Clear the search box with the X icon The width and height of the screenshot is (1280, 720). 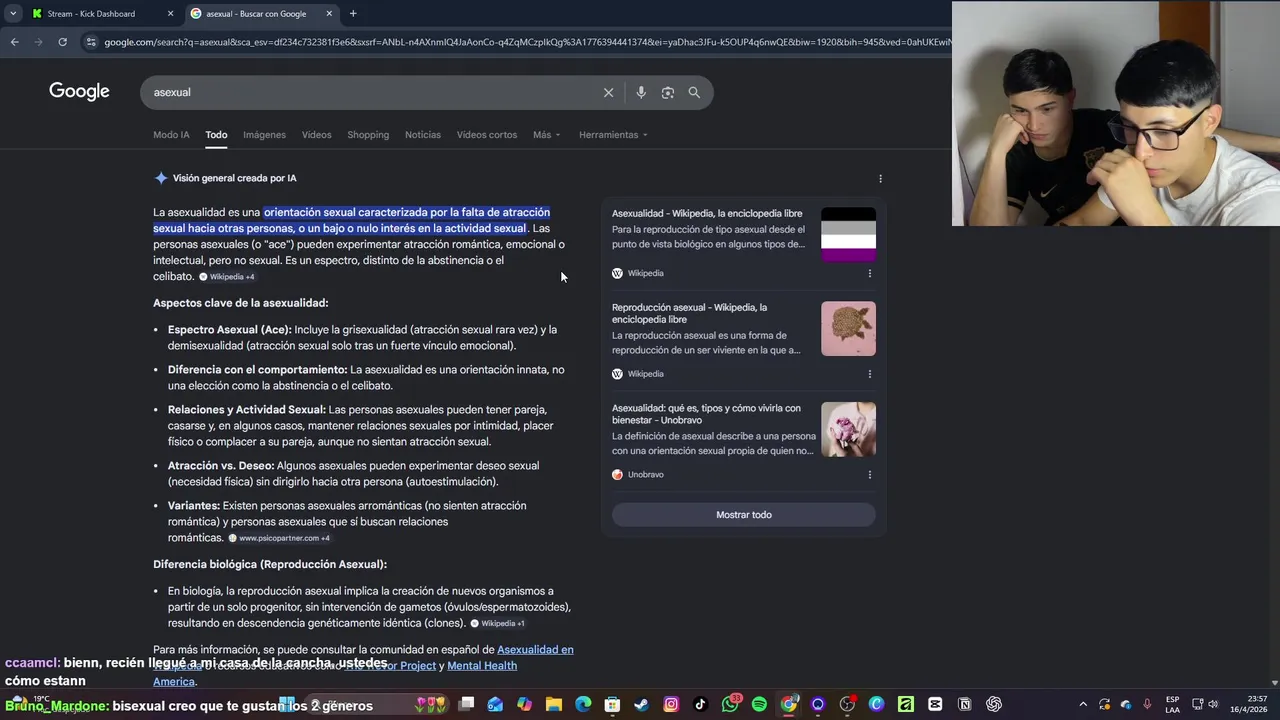[x=608, y=92]
